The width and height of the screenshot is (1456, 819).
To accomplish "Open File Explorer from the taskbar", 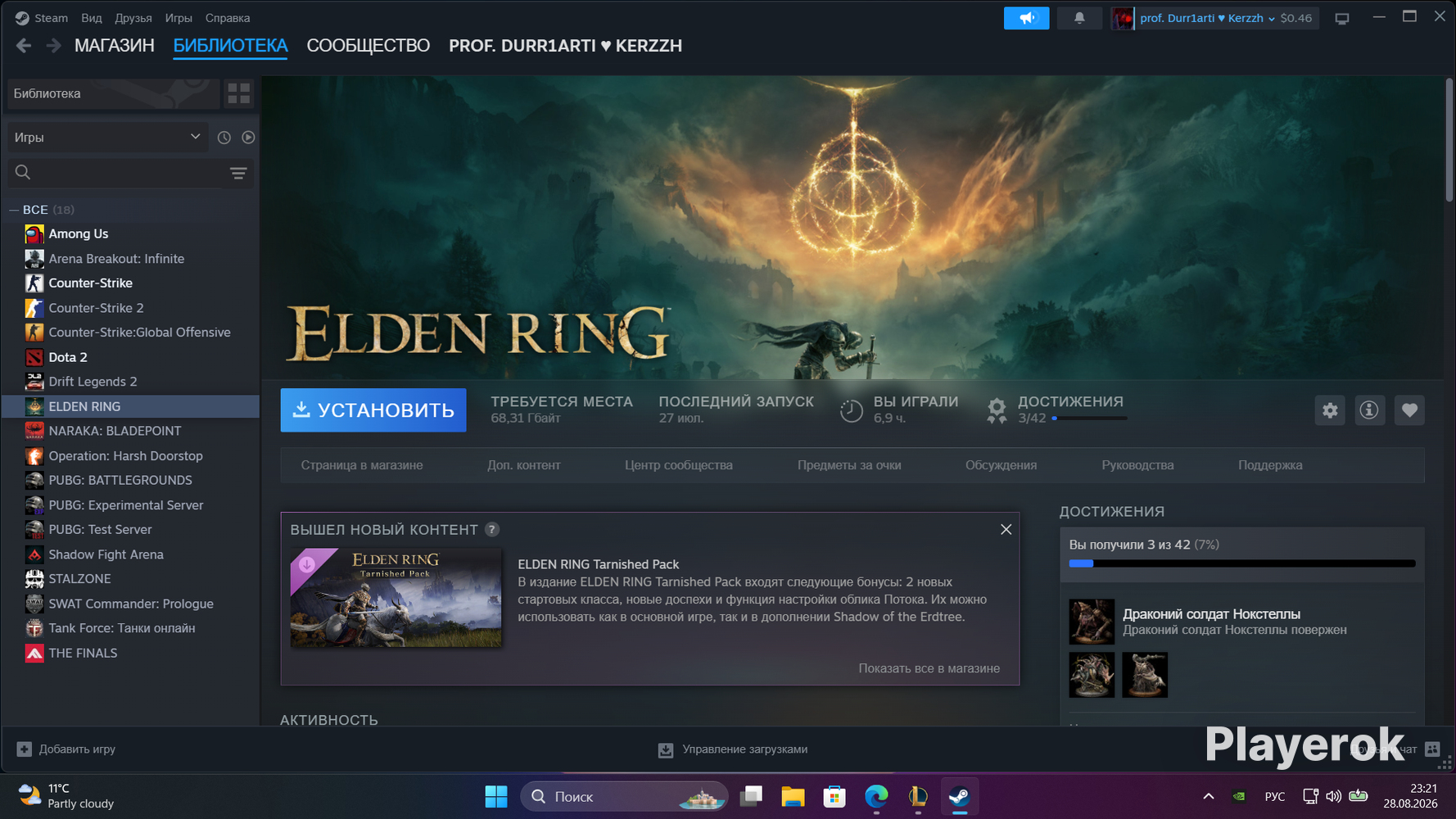I will 793,796.
